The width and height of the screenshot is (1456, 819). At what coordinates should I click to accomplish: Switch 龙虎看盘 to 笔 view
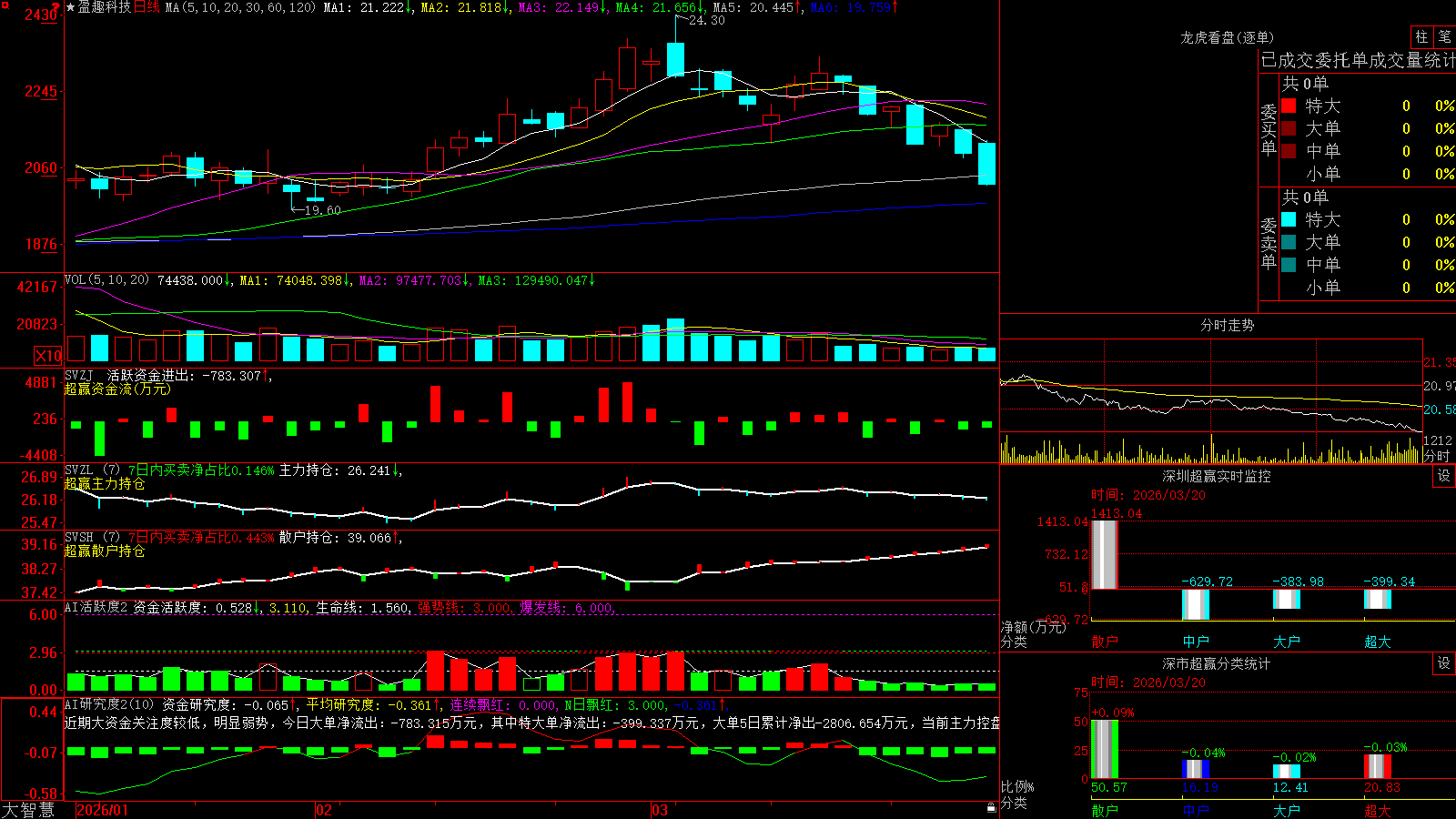[1445, 36]
